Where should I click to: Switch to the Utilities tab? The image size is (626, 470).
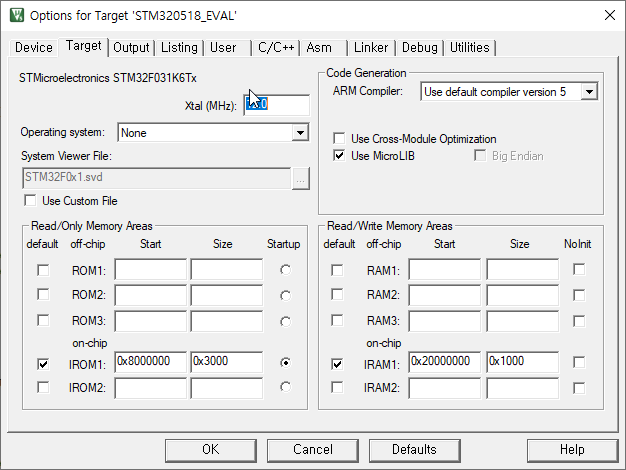[470, 48]
